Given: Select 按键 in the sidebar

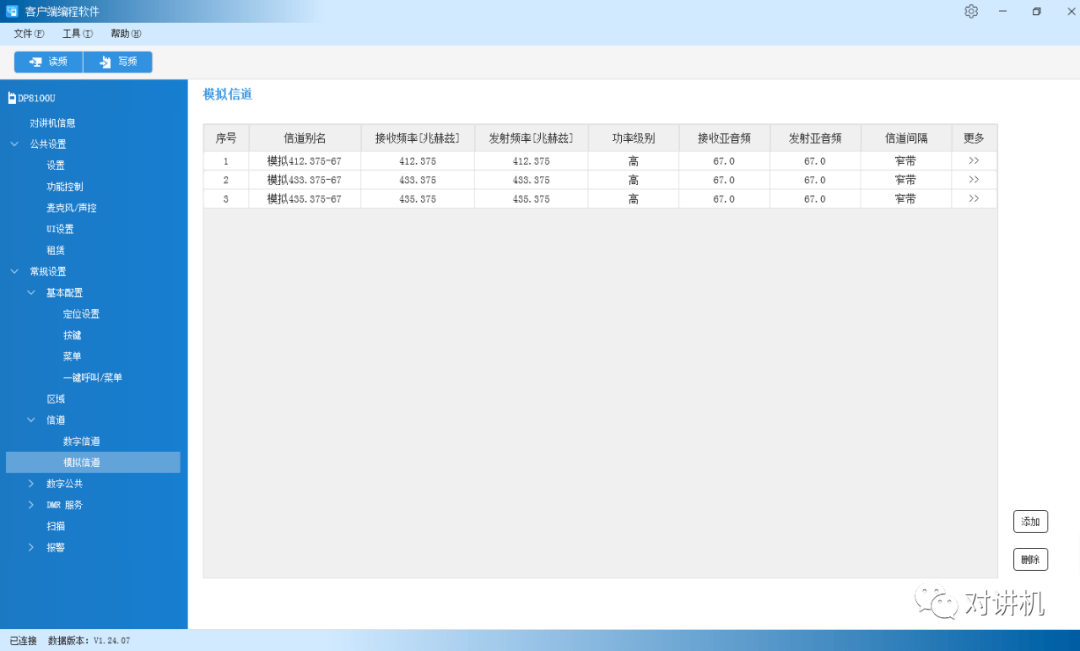Looking at the screenshot, I should coord(72,335).
